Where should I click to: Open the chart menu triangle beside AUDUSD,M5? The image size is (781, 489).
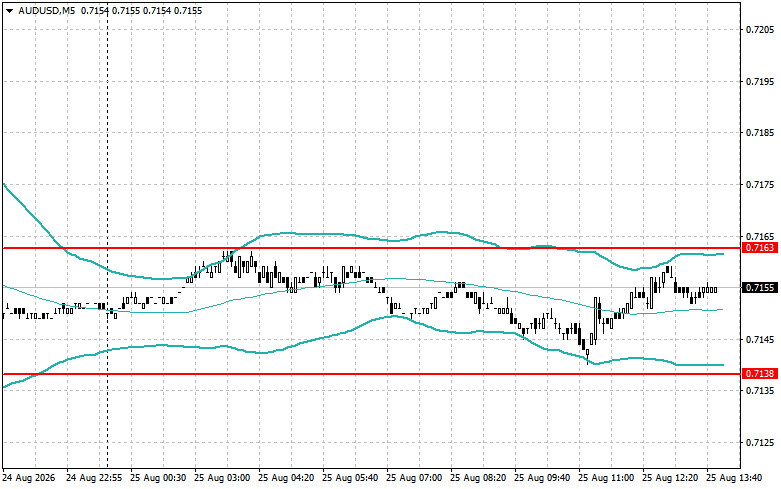pyautogui.click(x=9, y=11)
